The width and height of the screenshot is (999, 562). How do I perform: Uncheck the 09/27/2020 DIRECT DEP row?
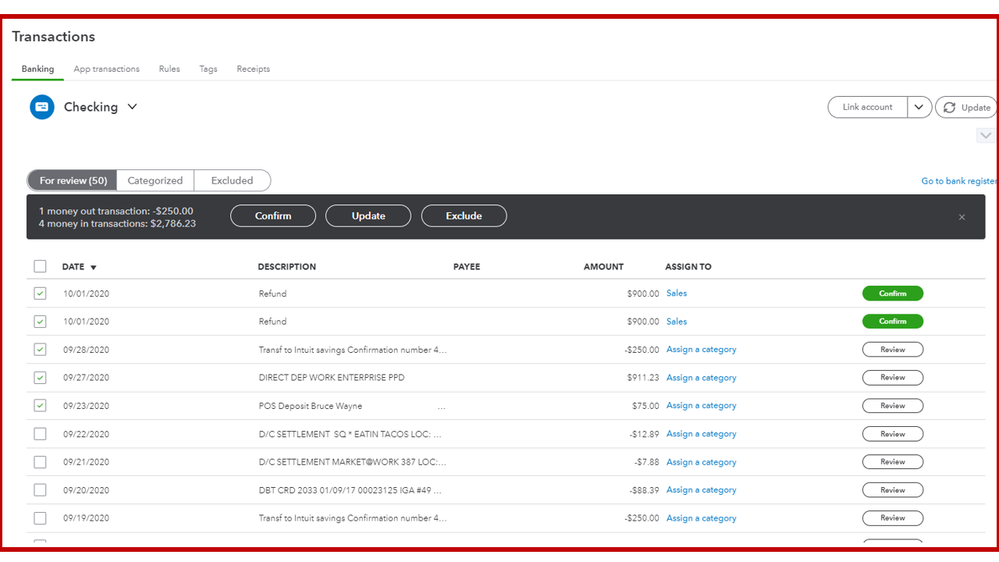pos(40,378)
